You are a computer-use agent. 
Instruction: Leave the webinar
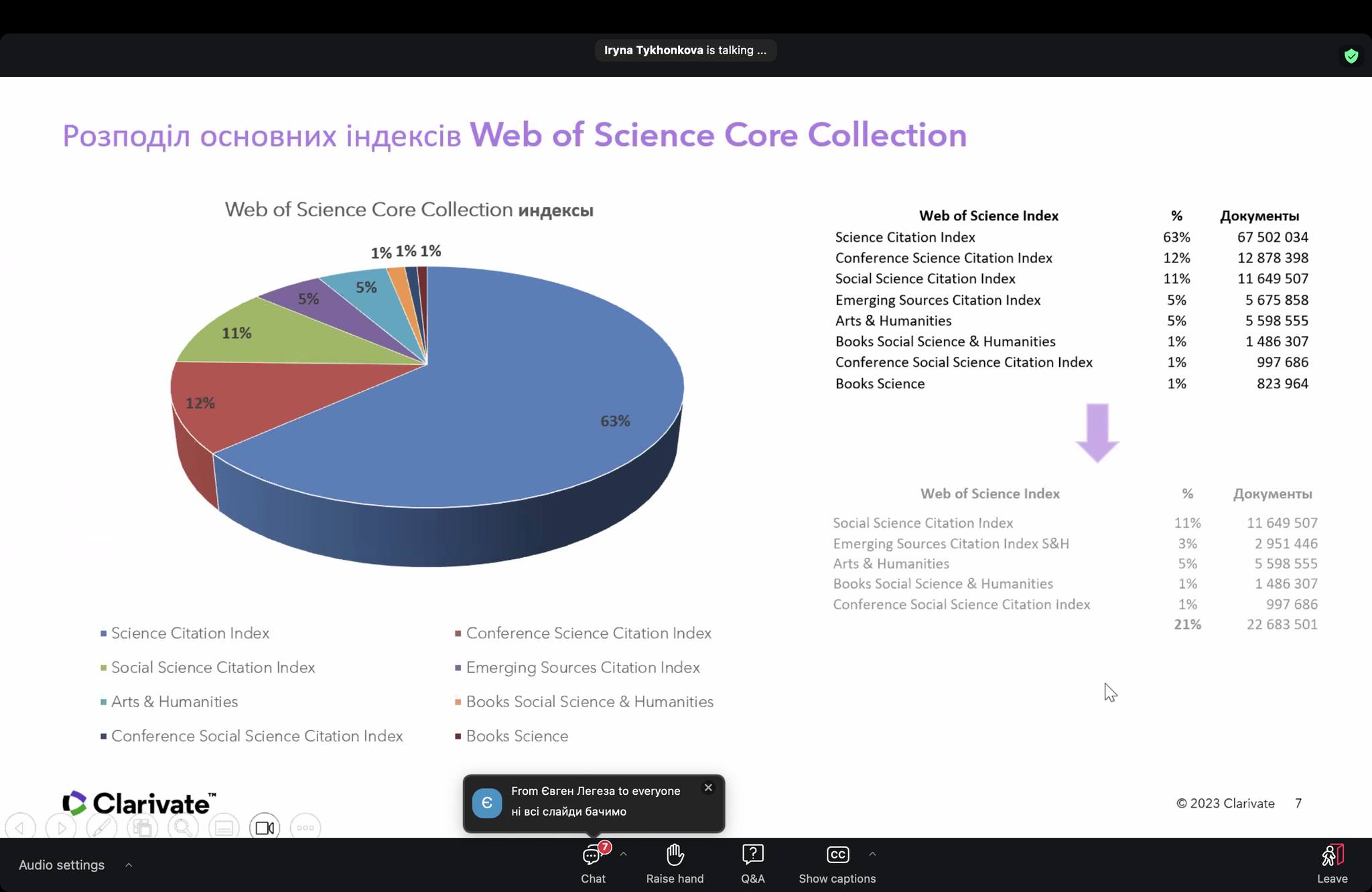click(x=1332, y=864)
